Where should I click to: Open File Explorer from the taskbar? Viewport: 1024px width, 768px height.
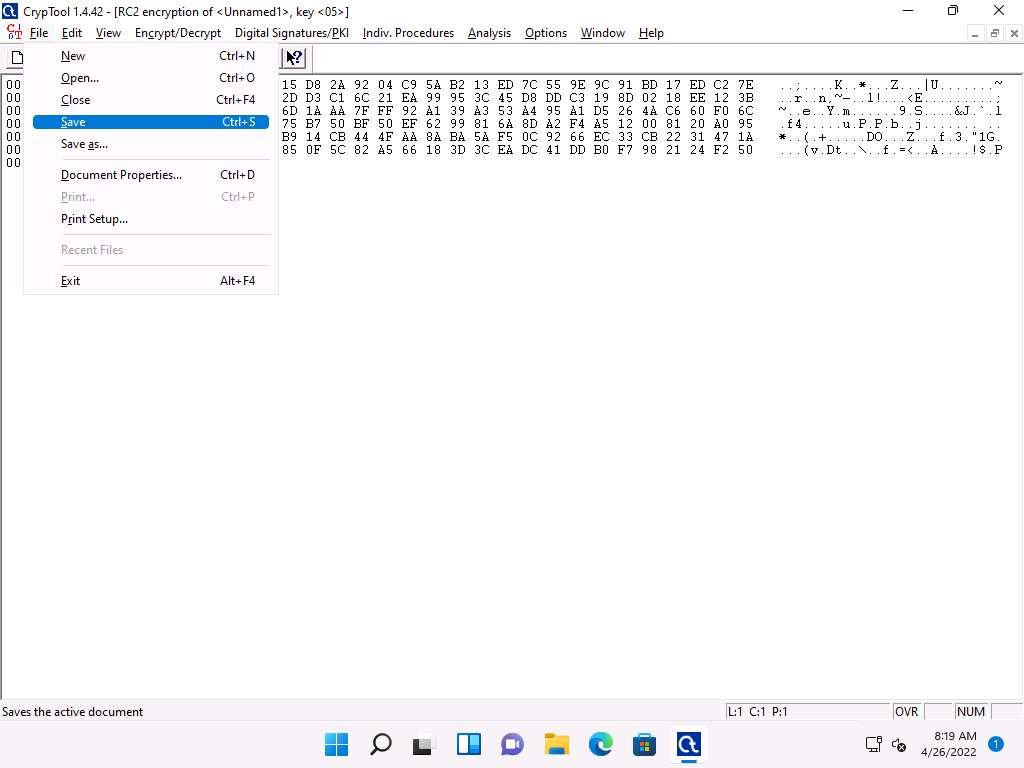click(556, 744)
